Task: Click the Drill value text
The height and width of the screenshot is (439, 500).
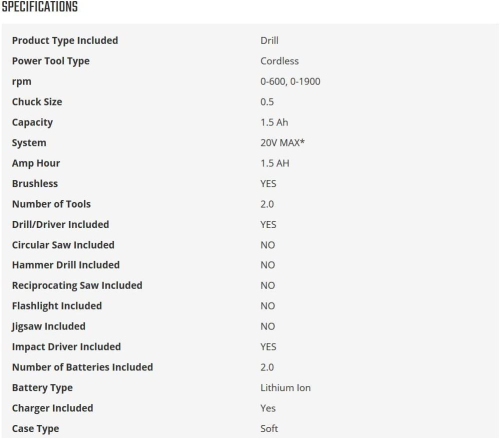Action: click(269, 41)
